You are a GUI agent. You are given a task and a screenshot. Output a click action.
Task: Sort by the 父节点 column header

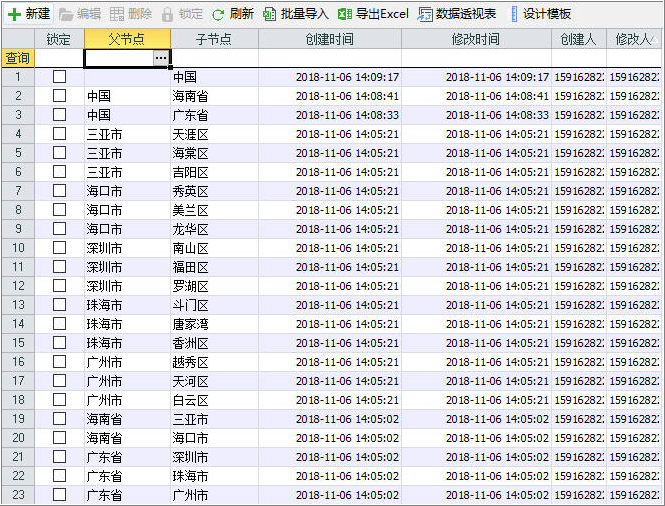point(127,39)
